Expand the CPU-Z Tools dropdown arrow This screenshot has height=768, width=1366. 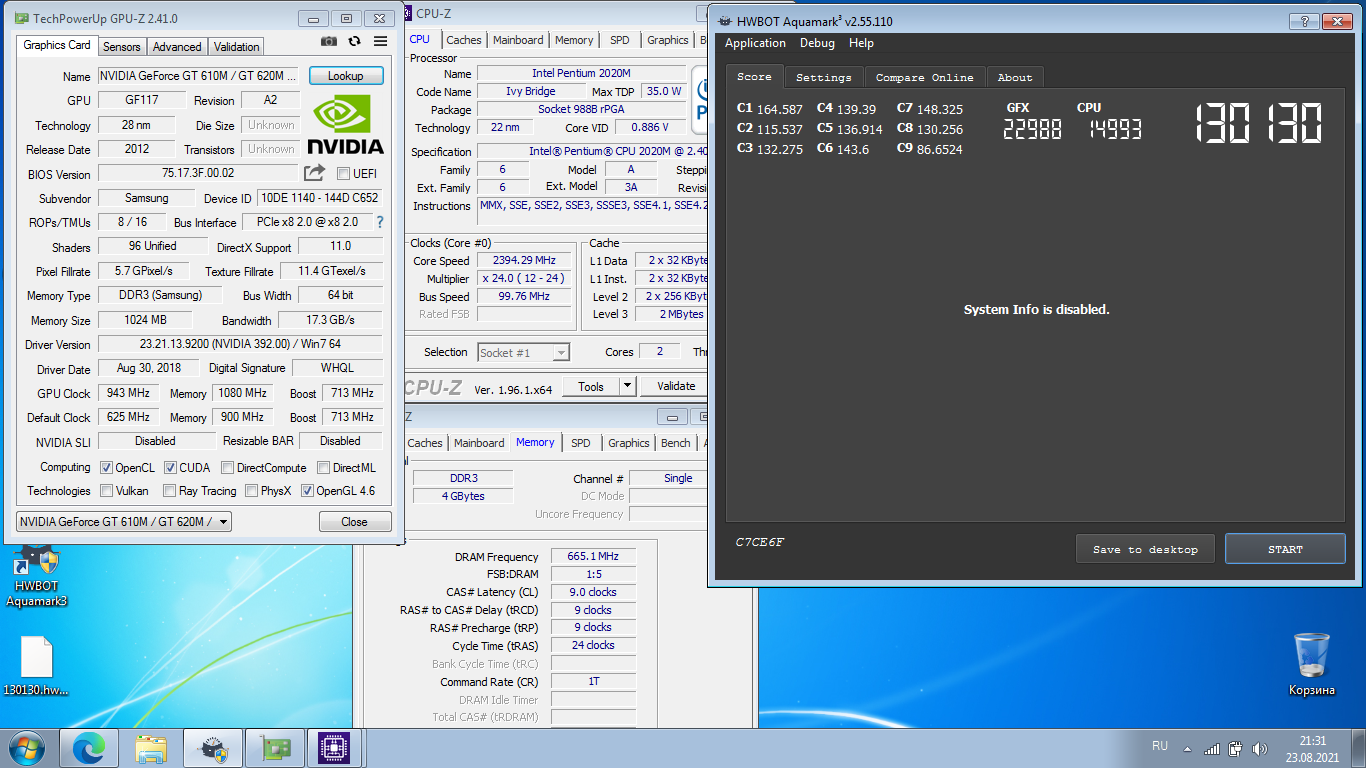(627, 386)
